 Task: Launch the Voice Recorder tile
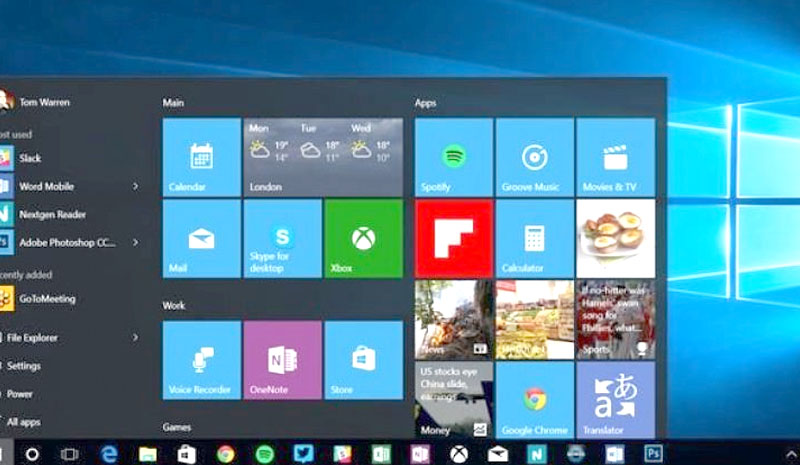point(202,360)
